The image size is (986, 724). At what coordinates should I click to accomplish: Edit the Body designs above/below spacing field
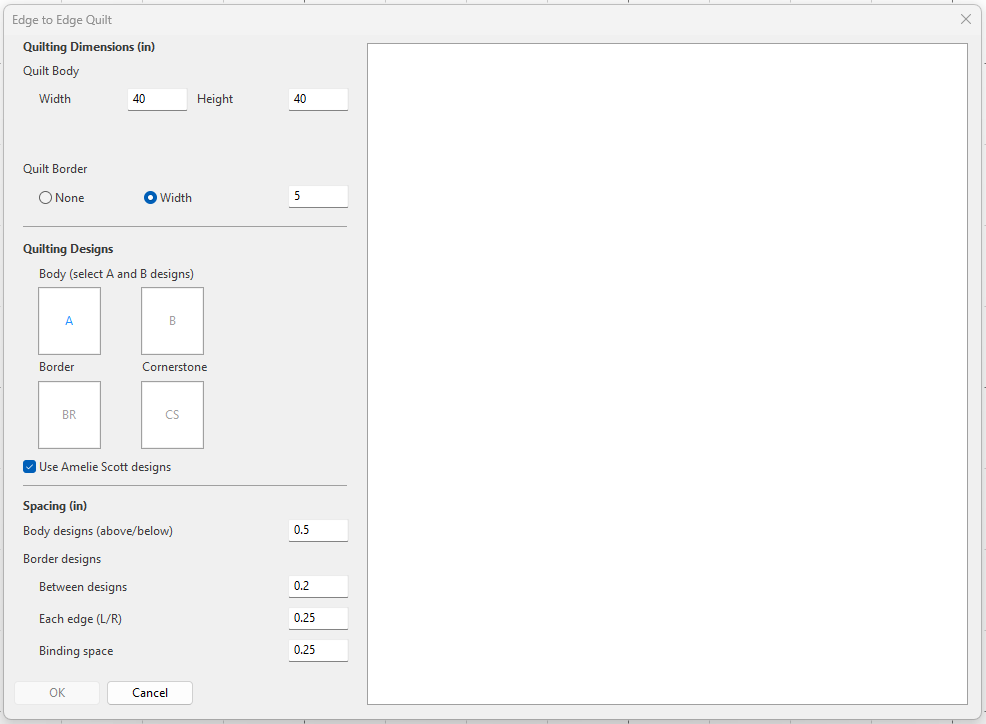click(318, 530)
